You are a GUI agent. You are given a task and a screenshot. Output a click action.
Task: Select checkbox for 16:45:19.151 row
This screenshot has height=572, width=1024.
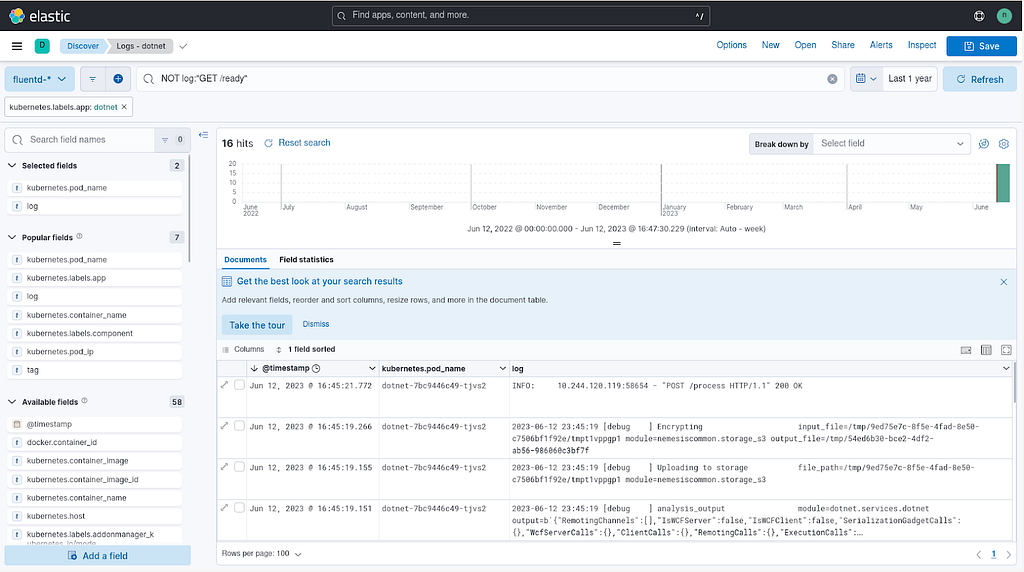(x=240, y=507)
